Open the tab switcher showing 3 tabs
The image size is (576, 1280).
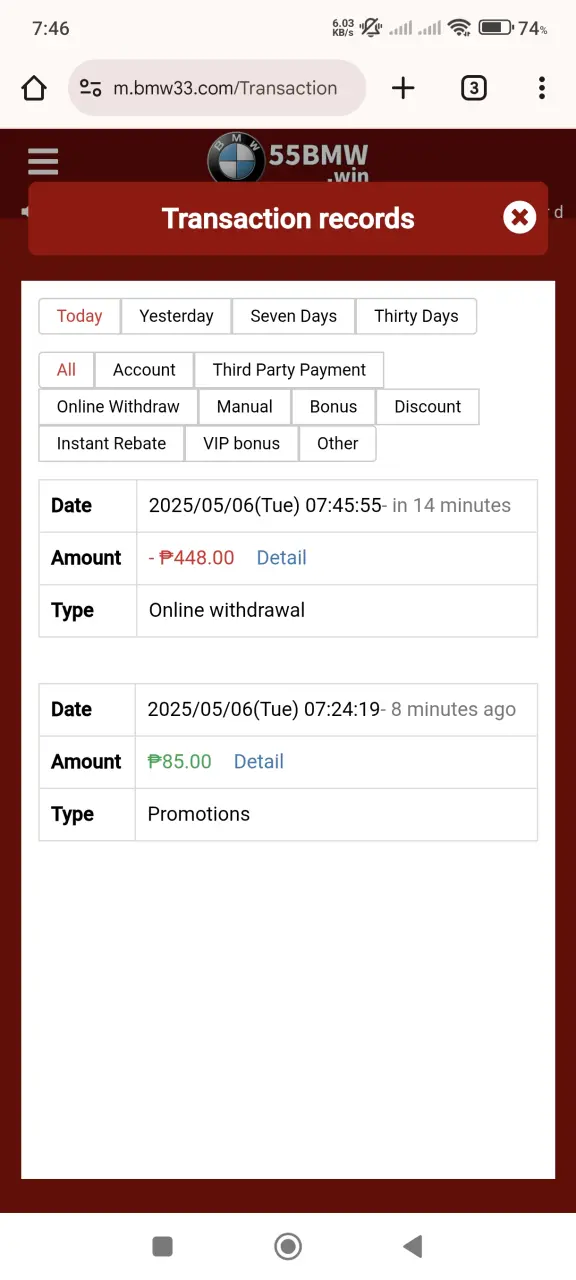(473, 88)
